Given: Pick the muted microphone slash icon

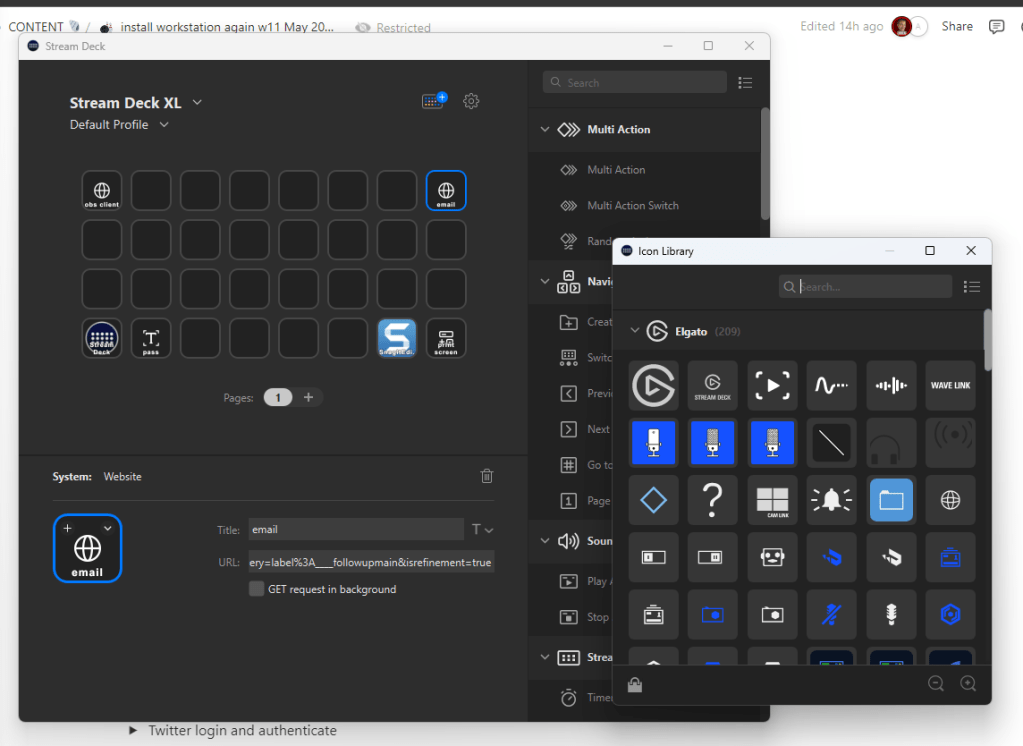Looking at the screenshot, I should 831,615.
